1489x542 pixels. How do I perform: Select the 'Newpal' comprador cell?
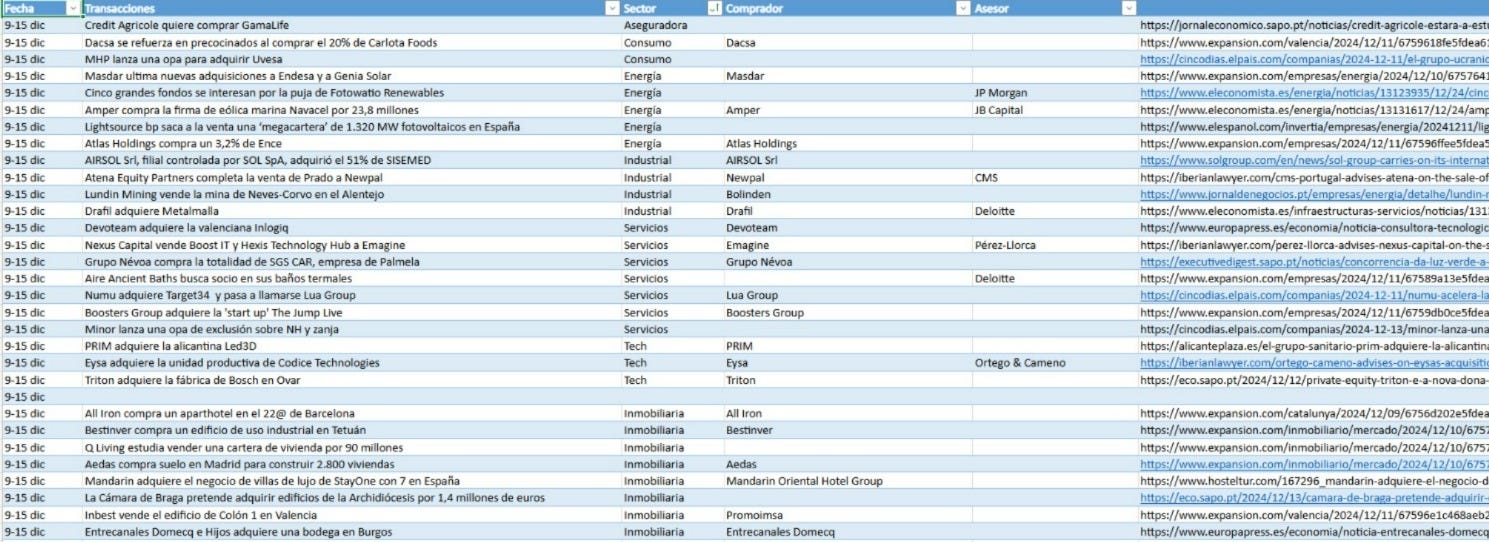[x=847, y=177]
